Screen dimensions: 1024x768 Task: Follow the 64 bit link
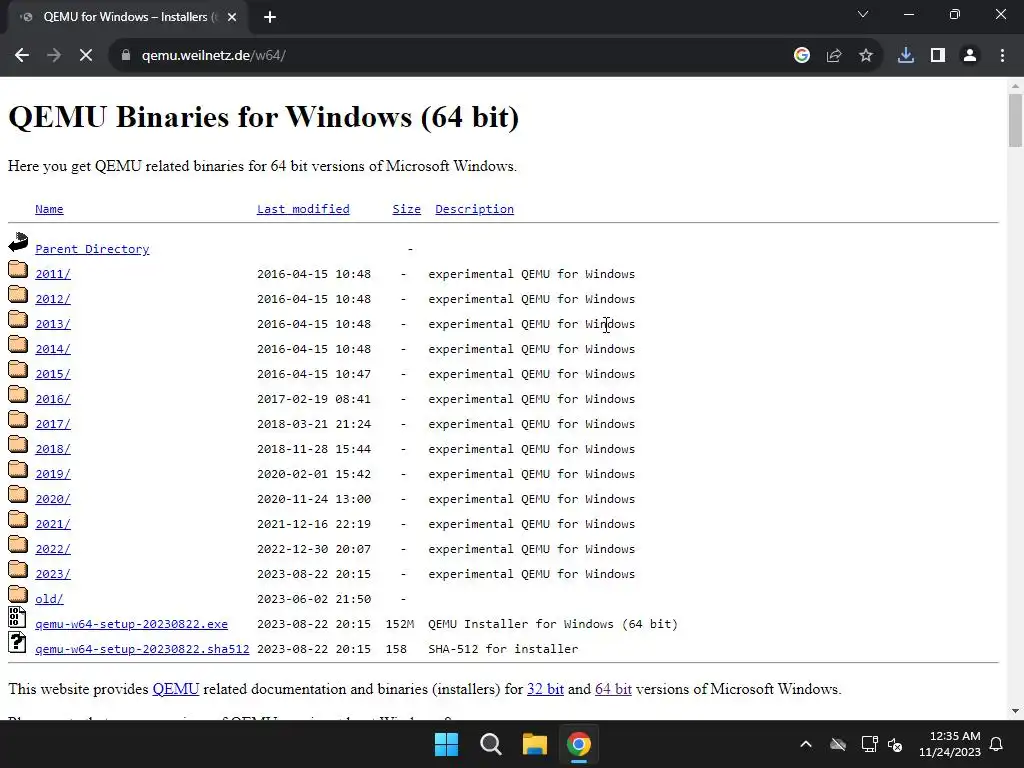(x=613, y=689)
